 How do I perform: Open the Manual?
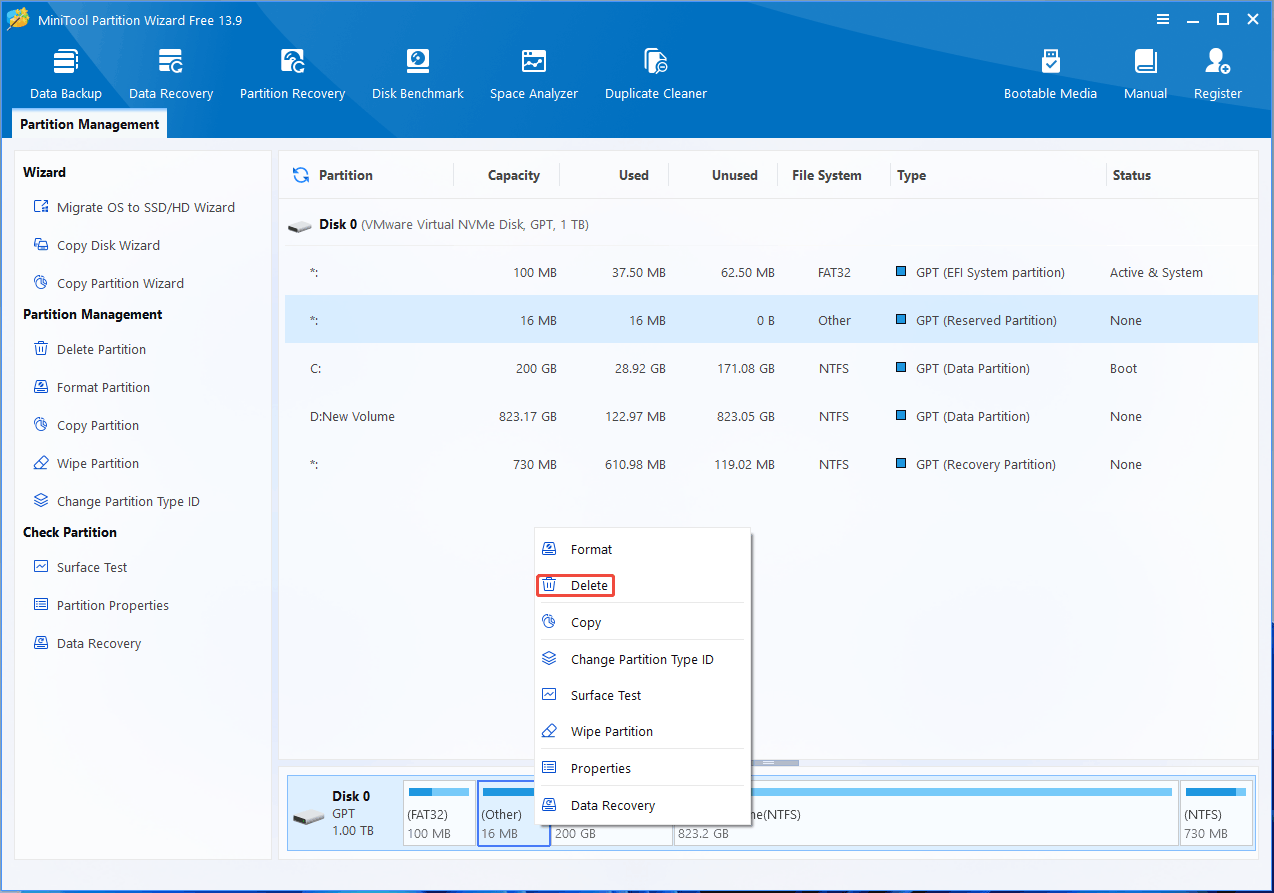click(x=1145, y=74)
